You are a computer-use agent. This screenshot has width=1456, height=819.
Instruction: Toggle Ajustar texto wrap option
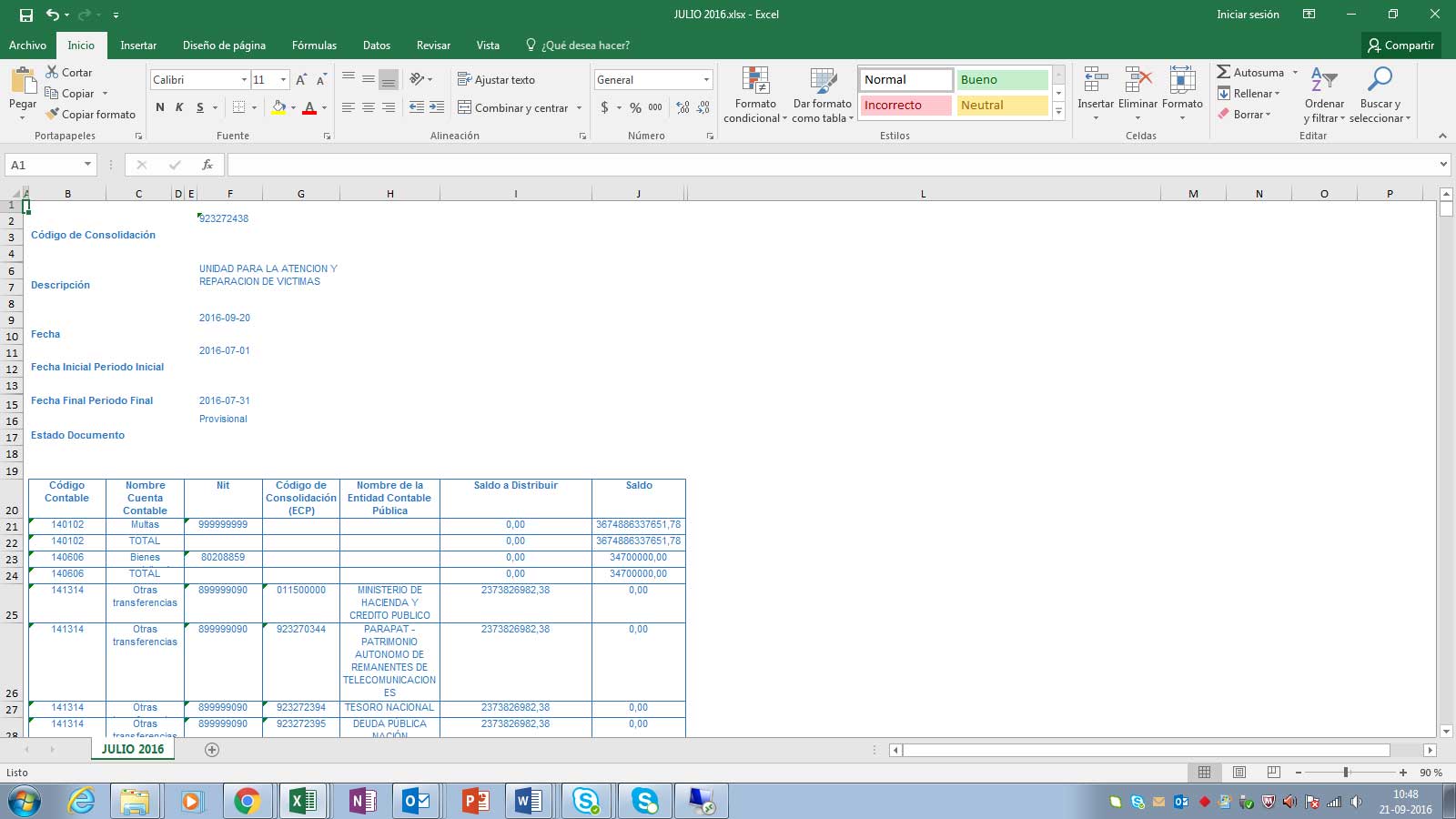pyautogui.click(x=496, y=80)
